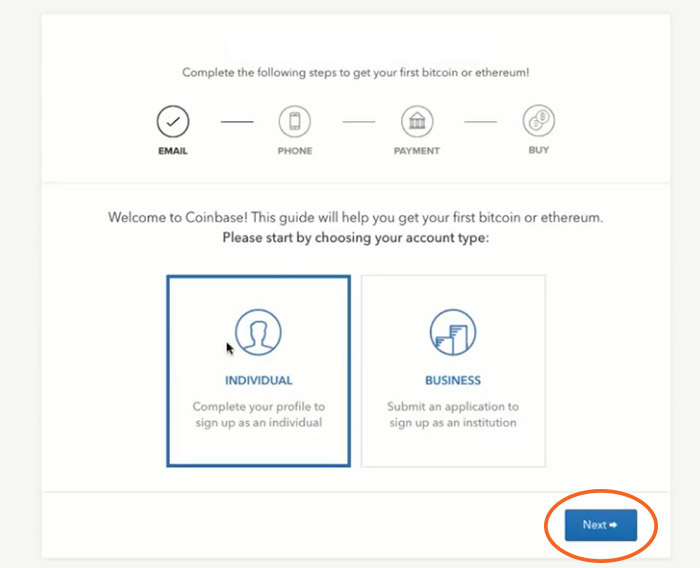This screenshot has width=700, height=568.
Task: Click the Next button
Action: point(600,525)
